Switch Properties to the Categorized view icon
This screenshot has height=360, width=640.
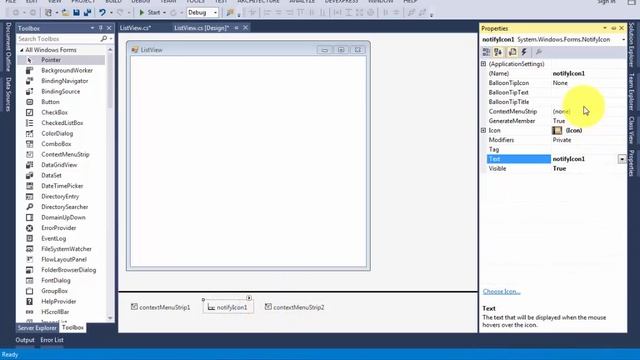[x=486, y=52]
